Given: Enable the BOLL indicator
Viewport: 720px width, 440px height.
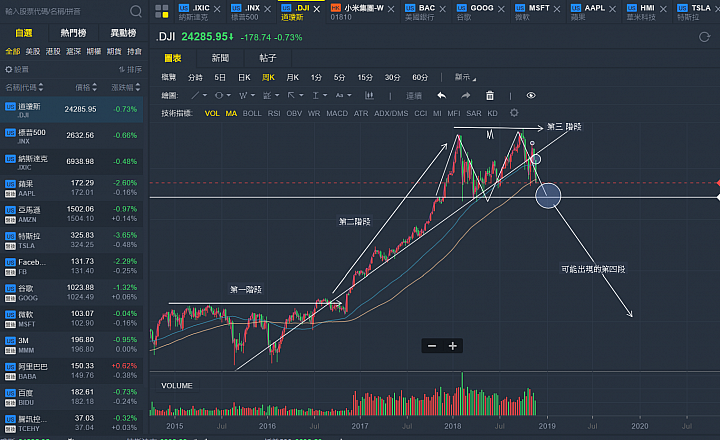Looking at the screenshot, I should [252, 113].
